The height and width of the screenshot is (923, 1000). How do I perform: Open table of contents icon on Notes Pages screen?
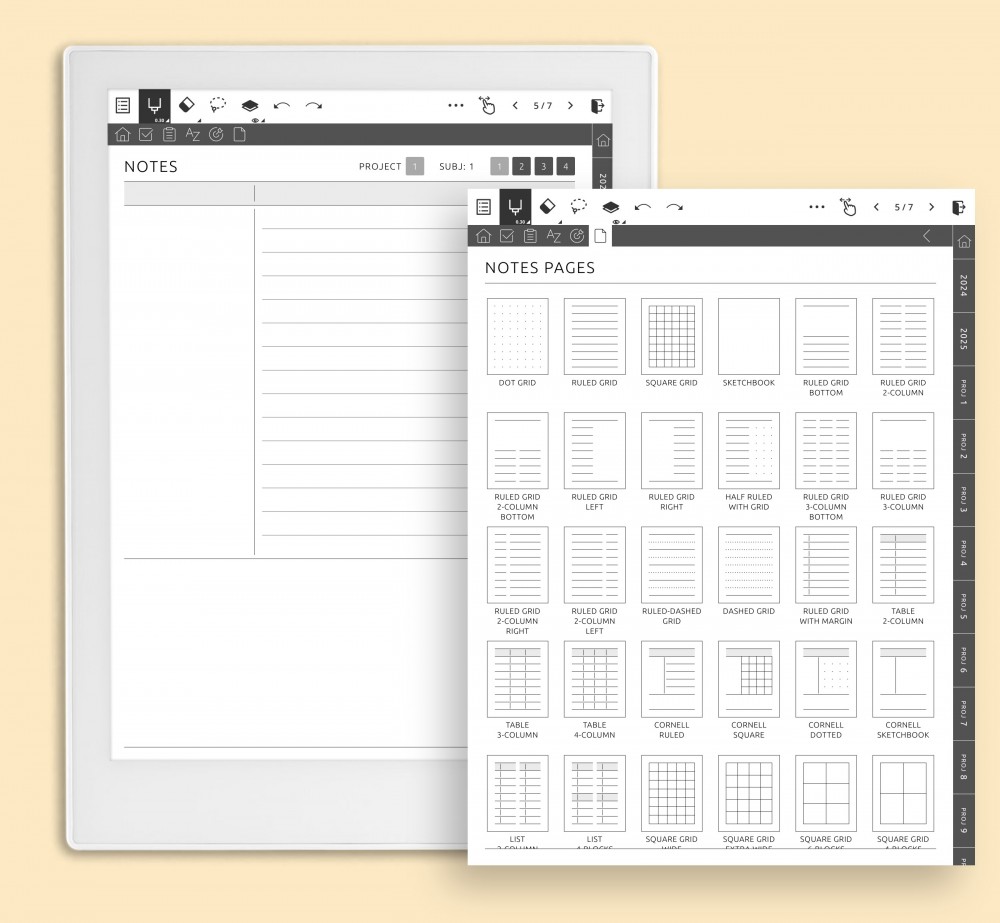click(484, 207)
